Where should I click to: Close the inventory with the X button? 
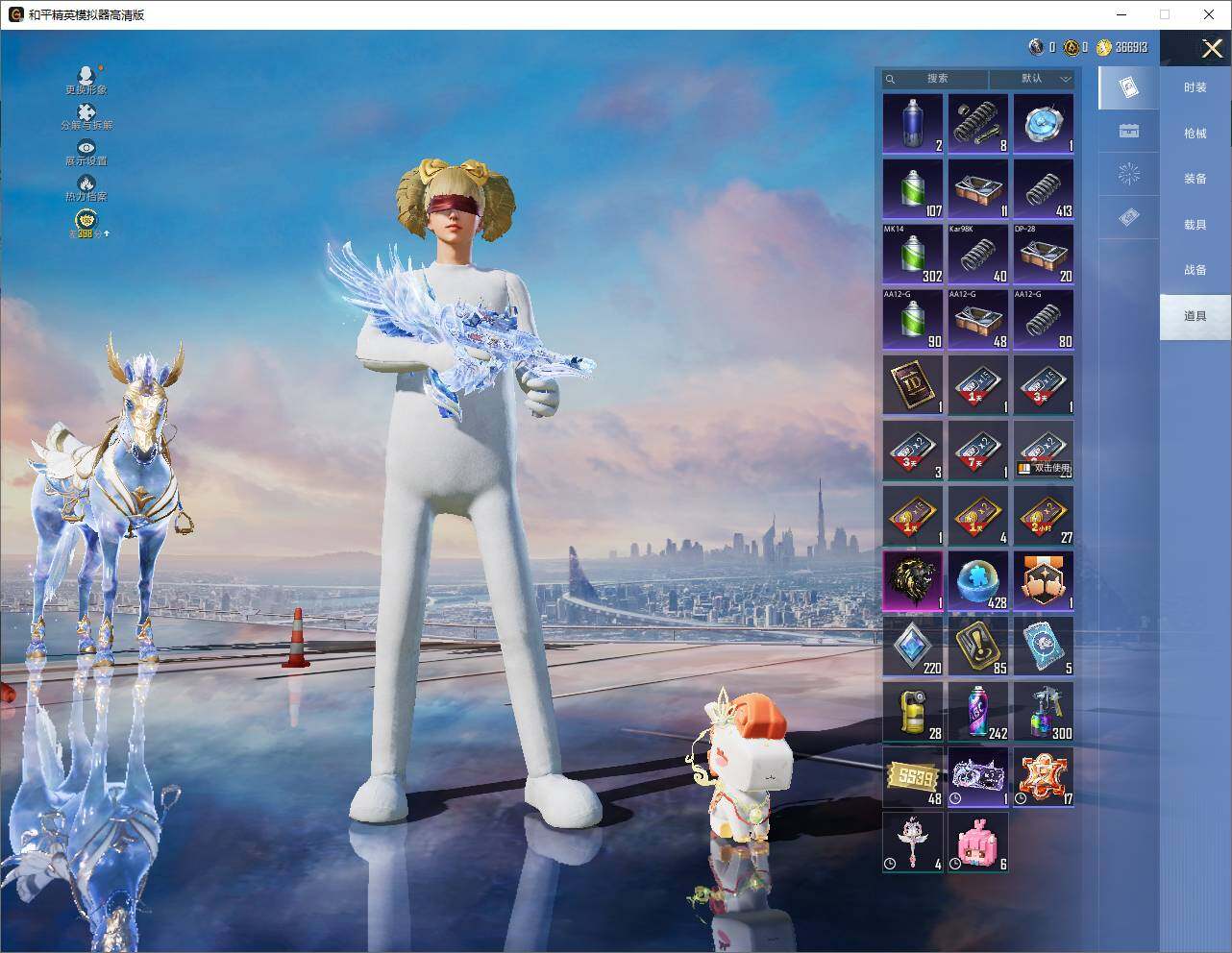click(1212, 48)
